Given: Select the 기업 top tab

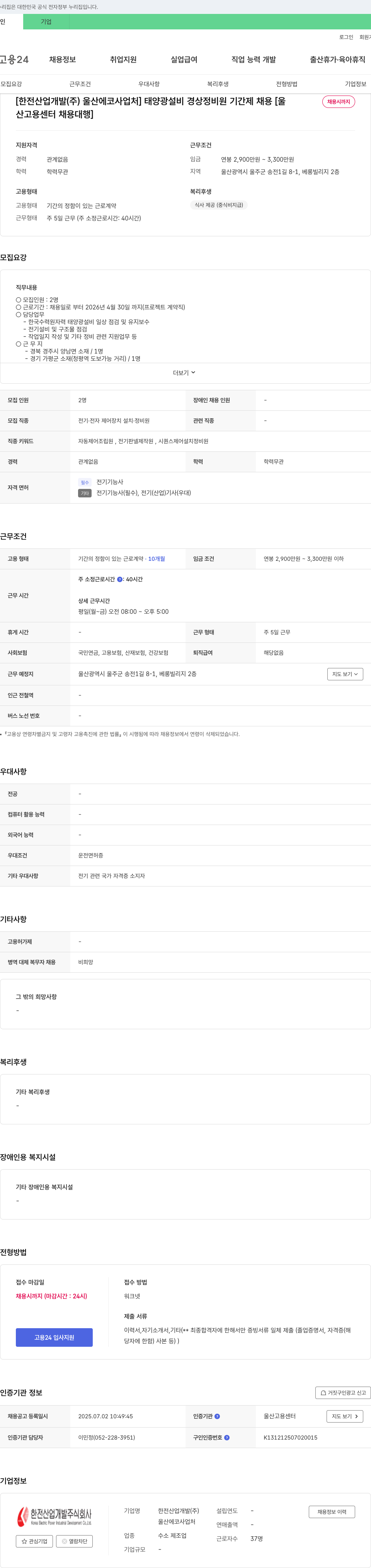Looking at the screenshot, I should 46,22.
